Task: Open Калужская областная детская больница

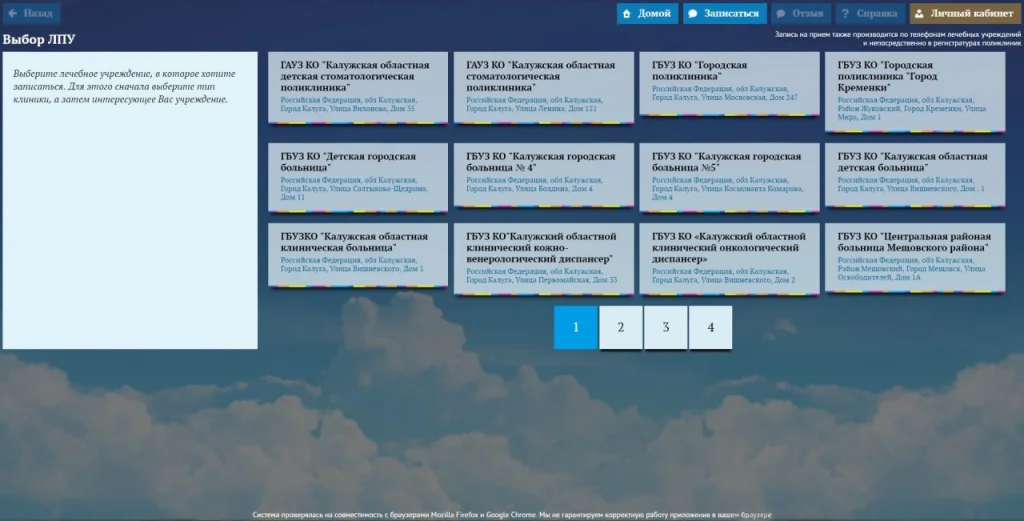Action: coord(914,173)
